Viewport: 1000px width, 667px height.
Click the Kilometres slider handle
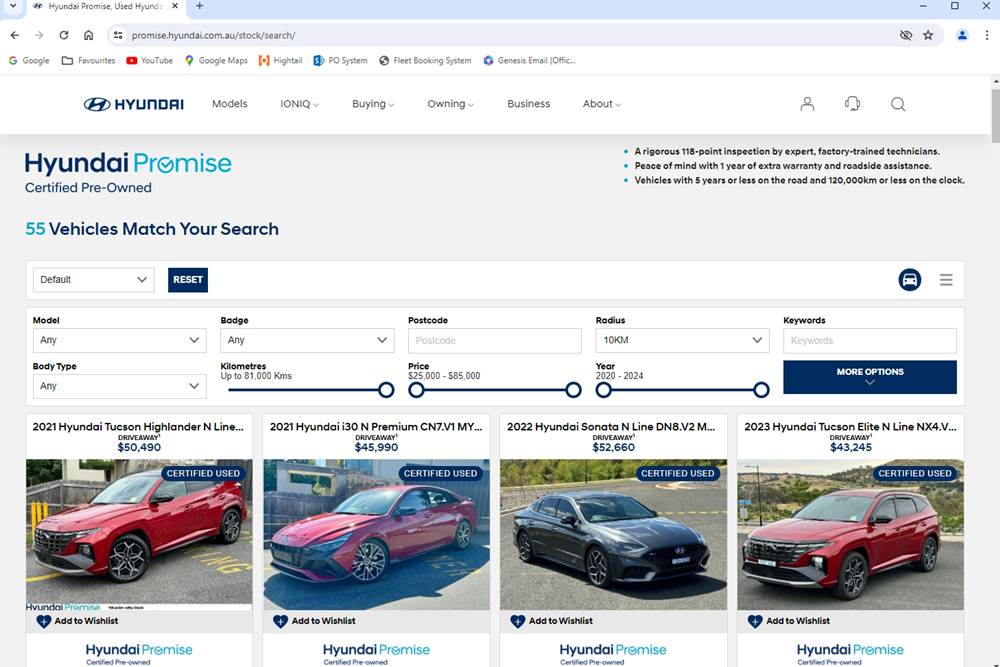point(386,390)
